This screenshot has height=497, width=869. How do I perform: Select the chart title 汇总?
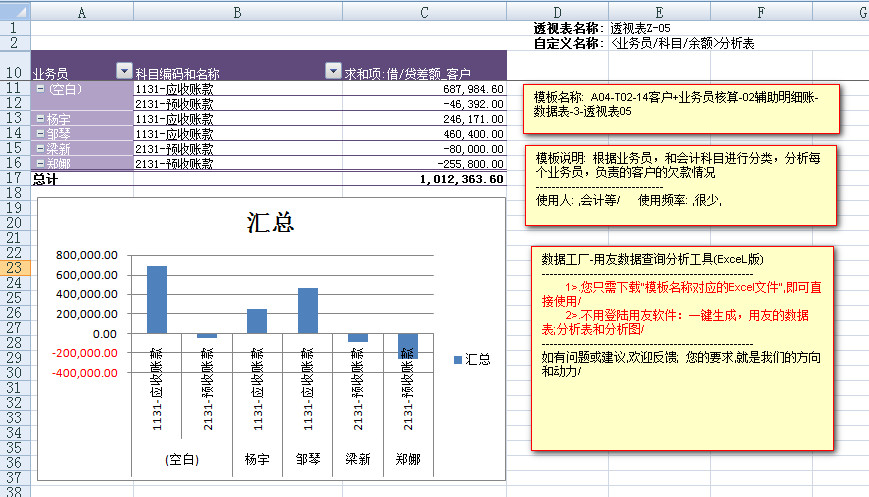pos(270,222)
